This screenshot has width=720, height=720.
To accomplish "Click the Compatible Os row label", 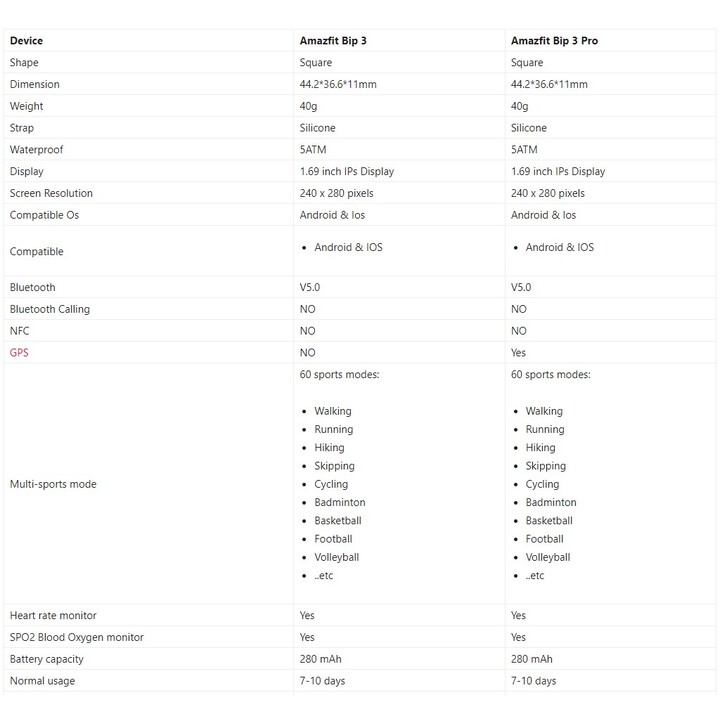I will click(44, 215).
